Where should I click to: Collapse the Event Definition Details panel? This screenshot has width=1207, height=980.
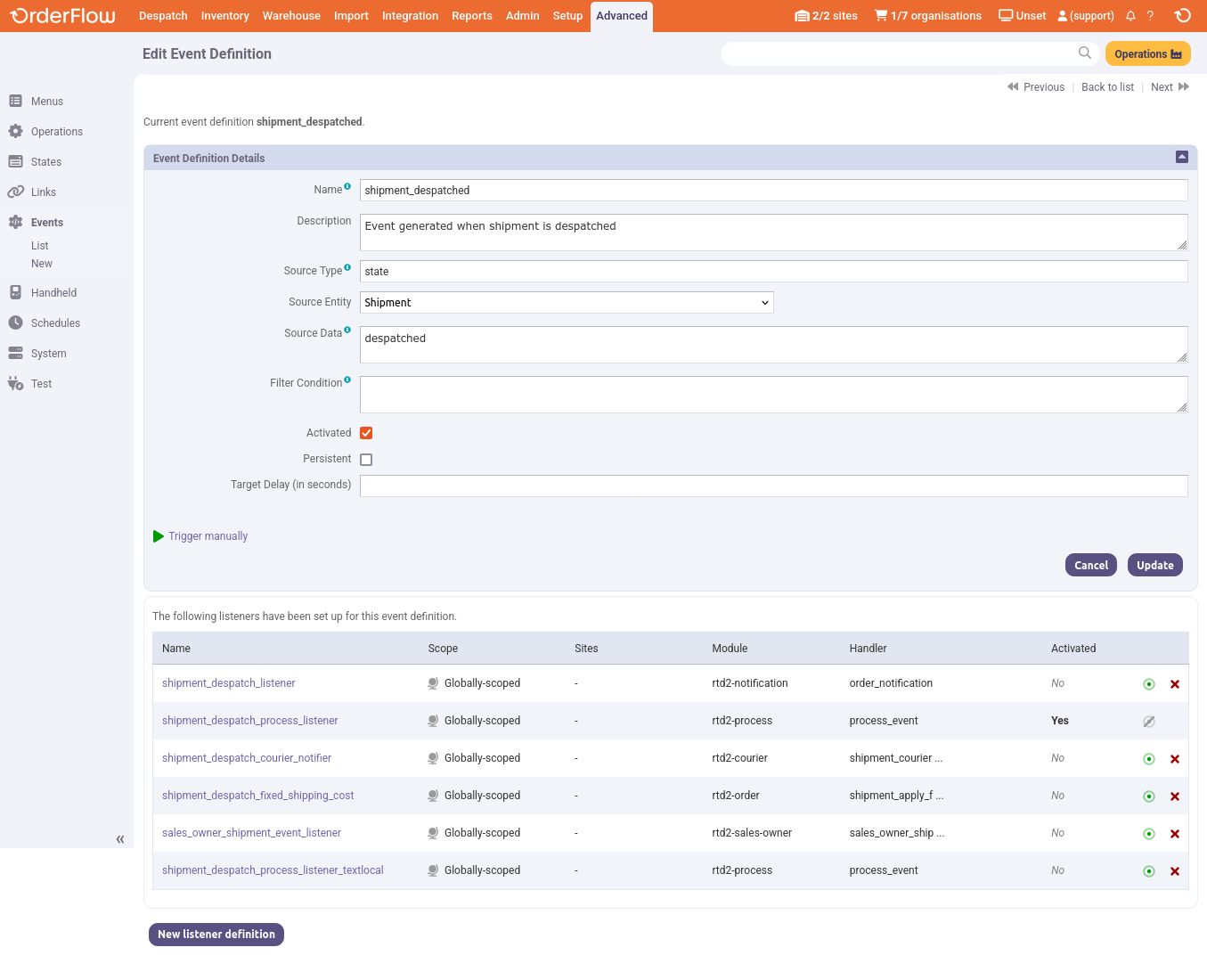(x=1181, y=157)
